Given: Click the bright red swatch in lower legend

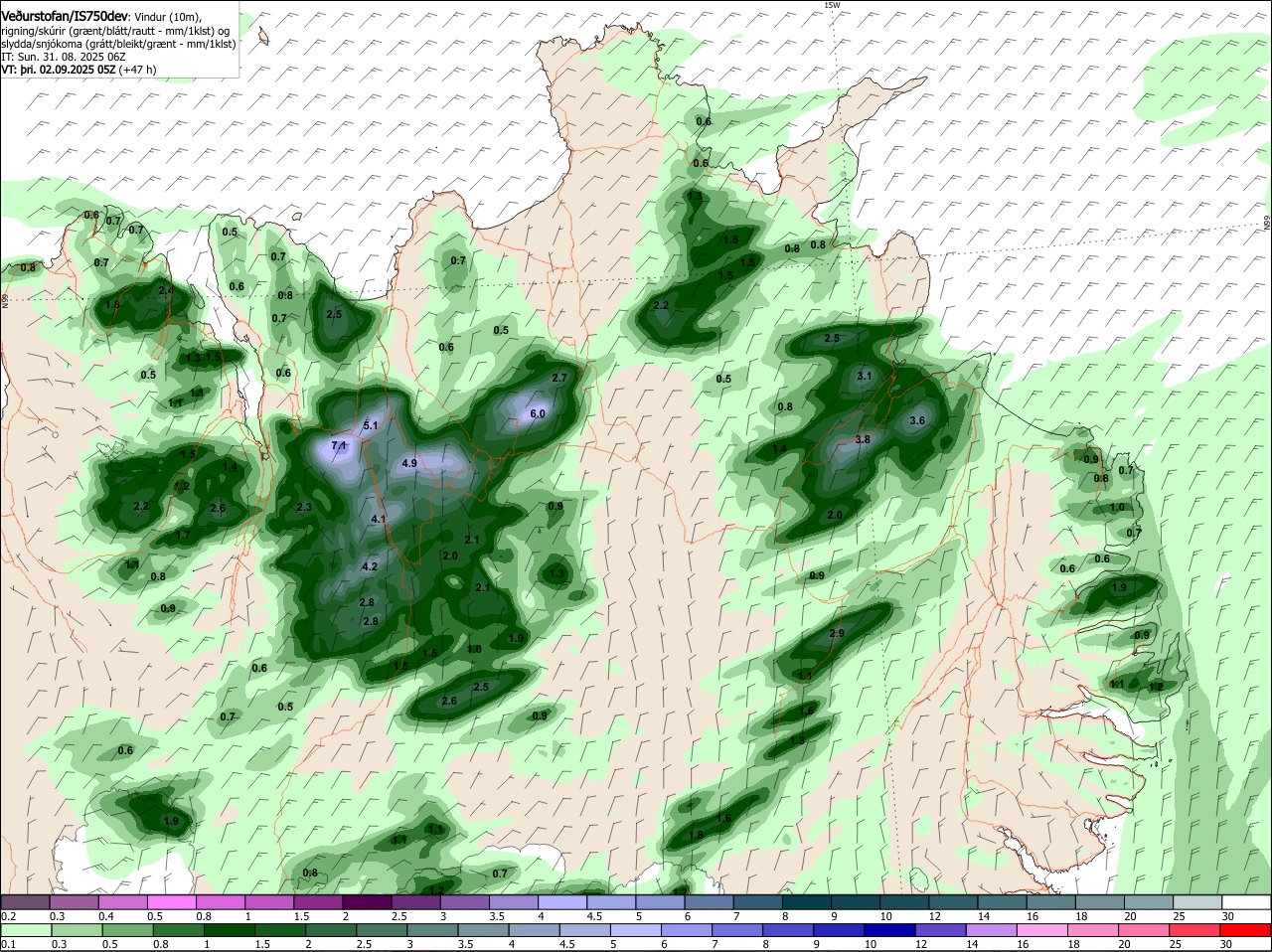Looking at the screenshot, I should click(x=1246, y=929).
